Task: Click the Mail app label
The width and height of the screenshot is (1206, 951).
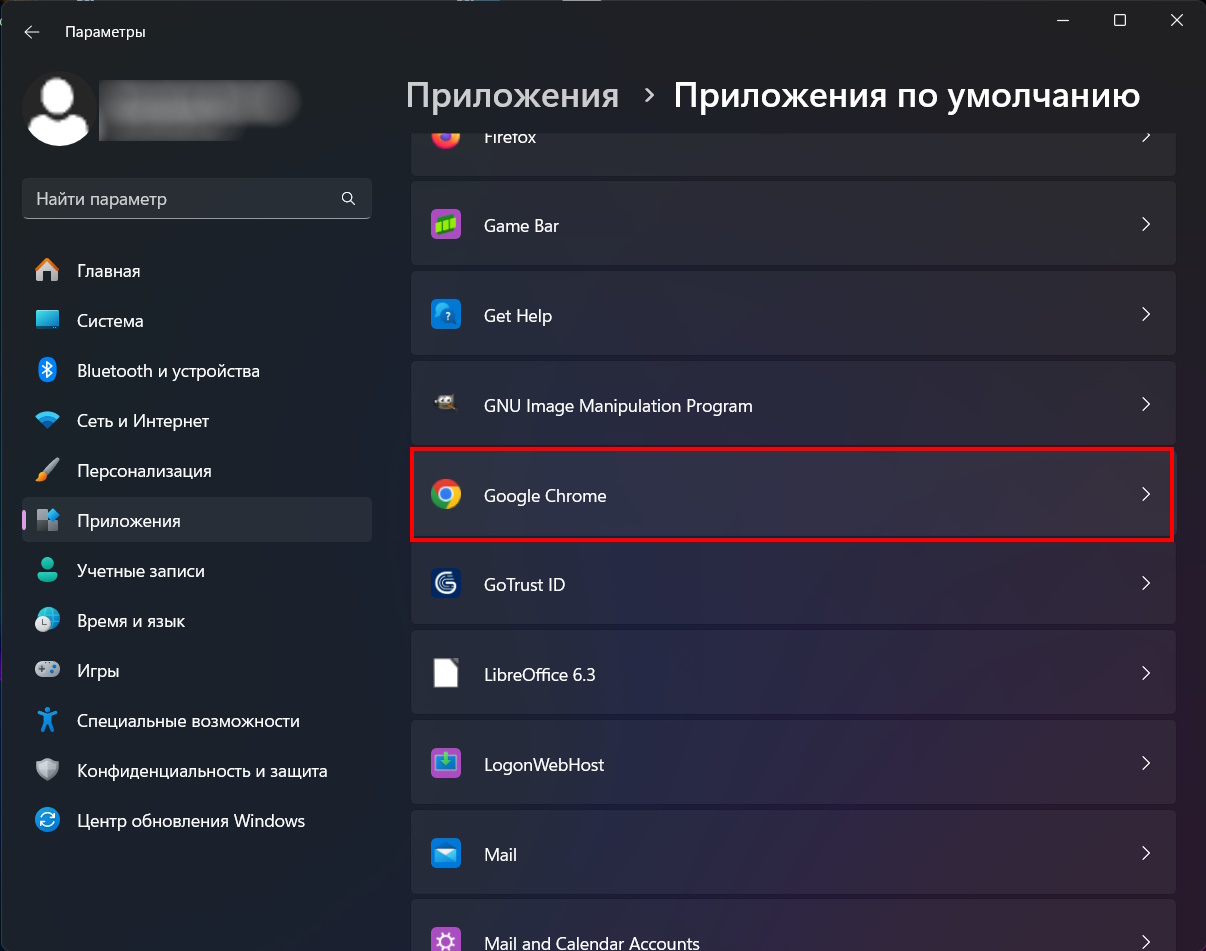Action: click(x=500, y=855)
